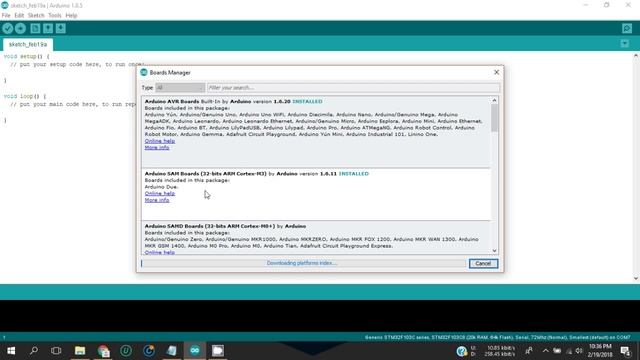Click the void loop() line in editor
The image size is (640, 360).
click(25, 96)
